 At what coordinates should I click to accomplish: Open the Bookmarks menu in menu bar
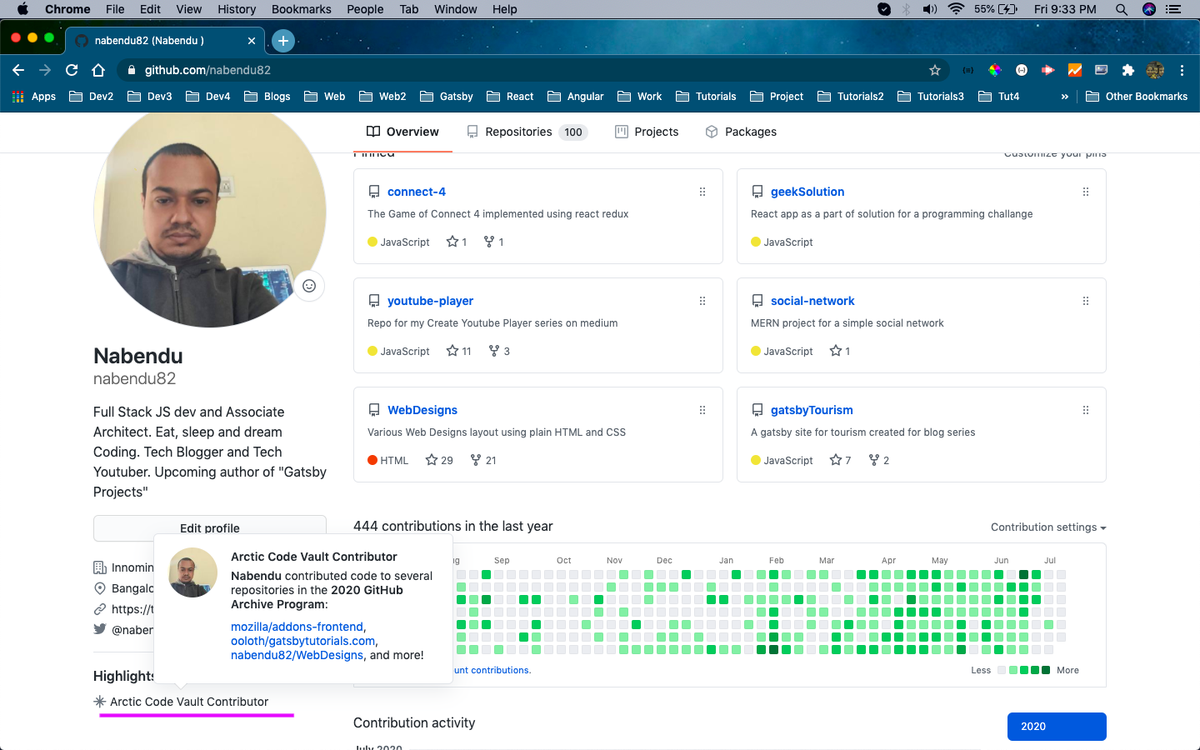(x=301, y=9)
